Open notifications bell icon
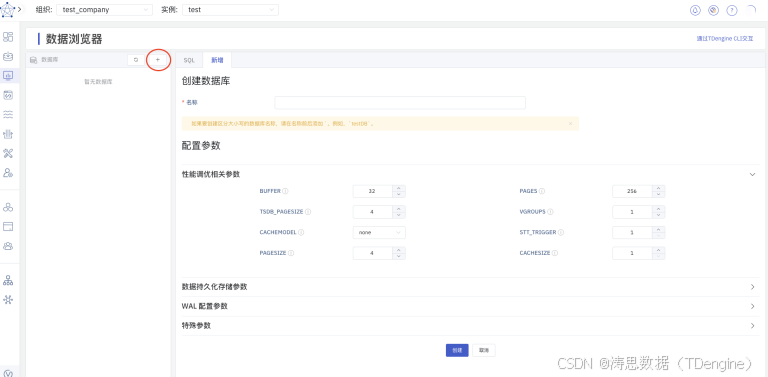Viewport: 768px width, 377px height. point(695,10)
